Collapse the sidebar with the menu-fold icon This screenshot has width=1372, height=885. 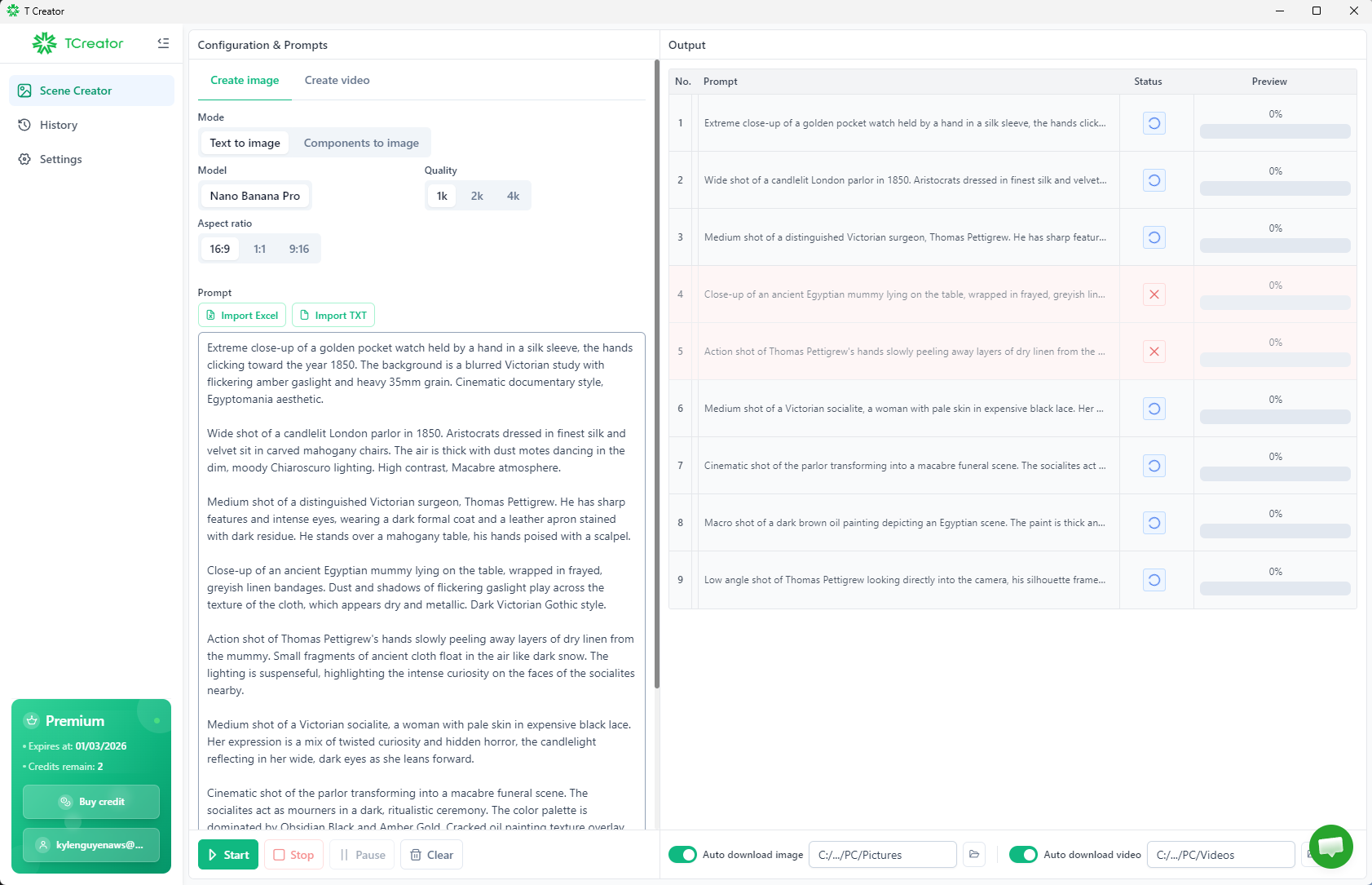(x=163, y=43)
